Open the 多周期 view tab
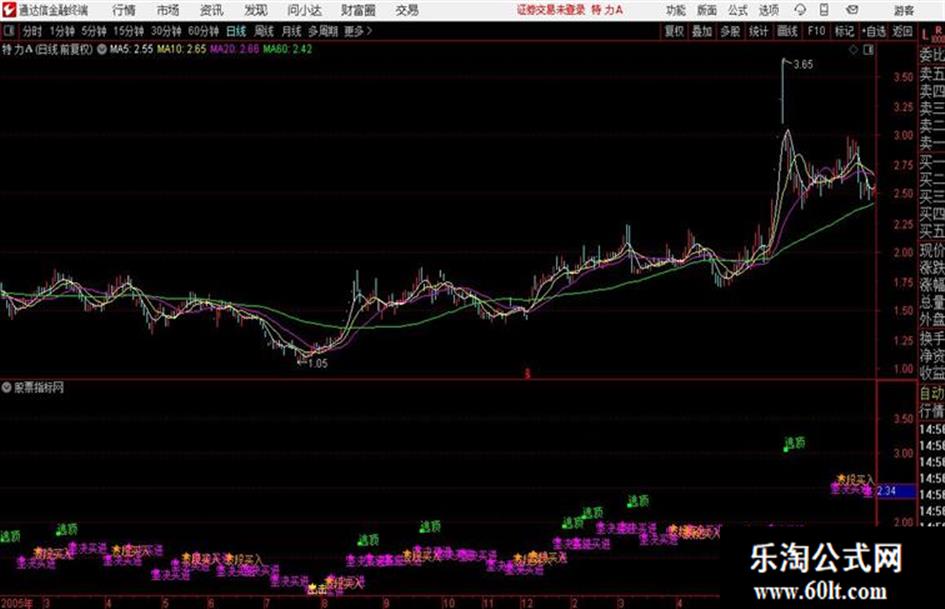945x609 pixels. (x=323, y=31)
